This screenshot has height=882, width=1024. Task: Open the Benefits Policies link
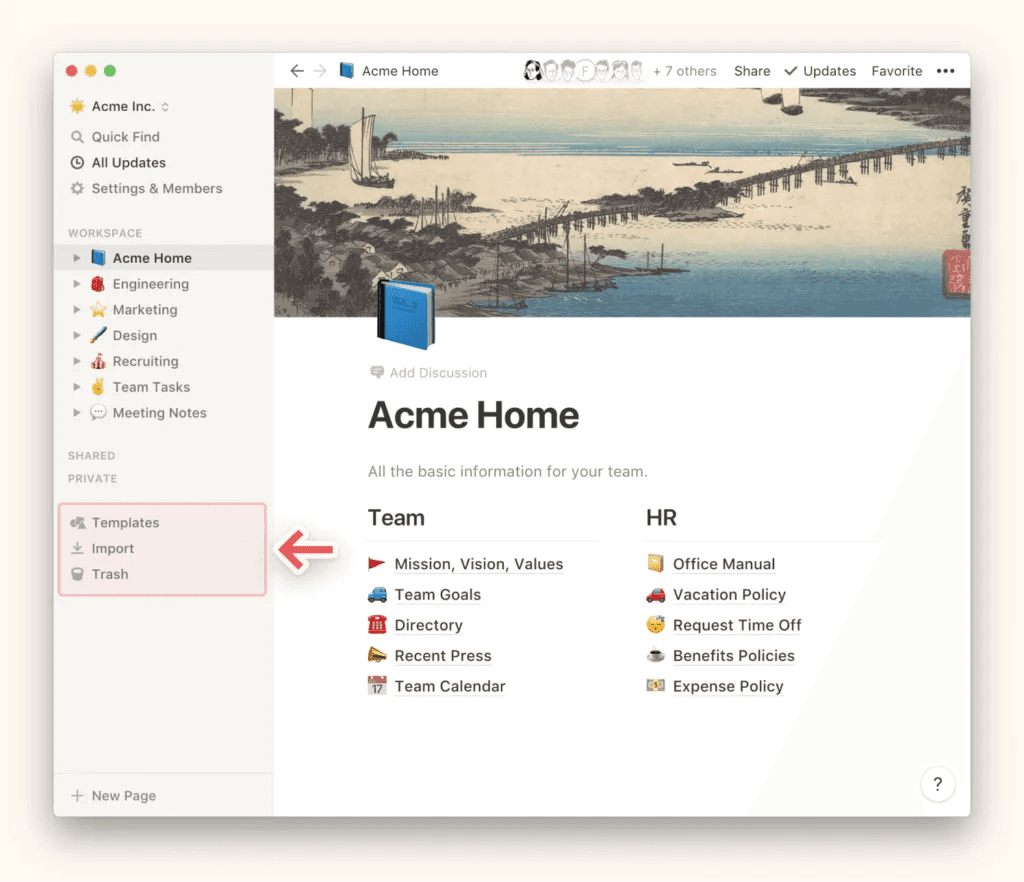coord(733,655)
